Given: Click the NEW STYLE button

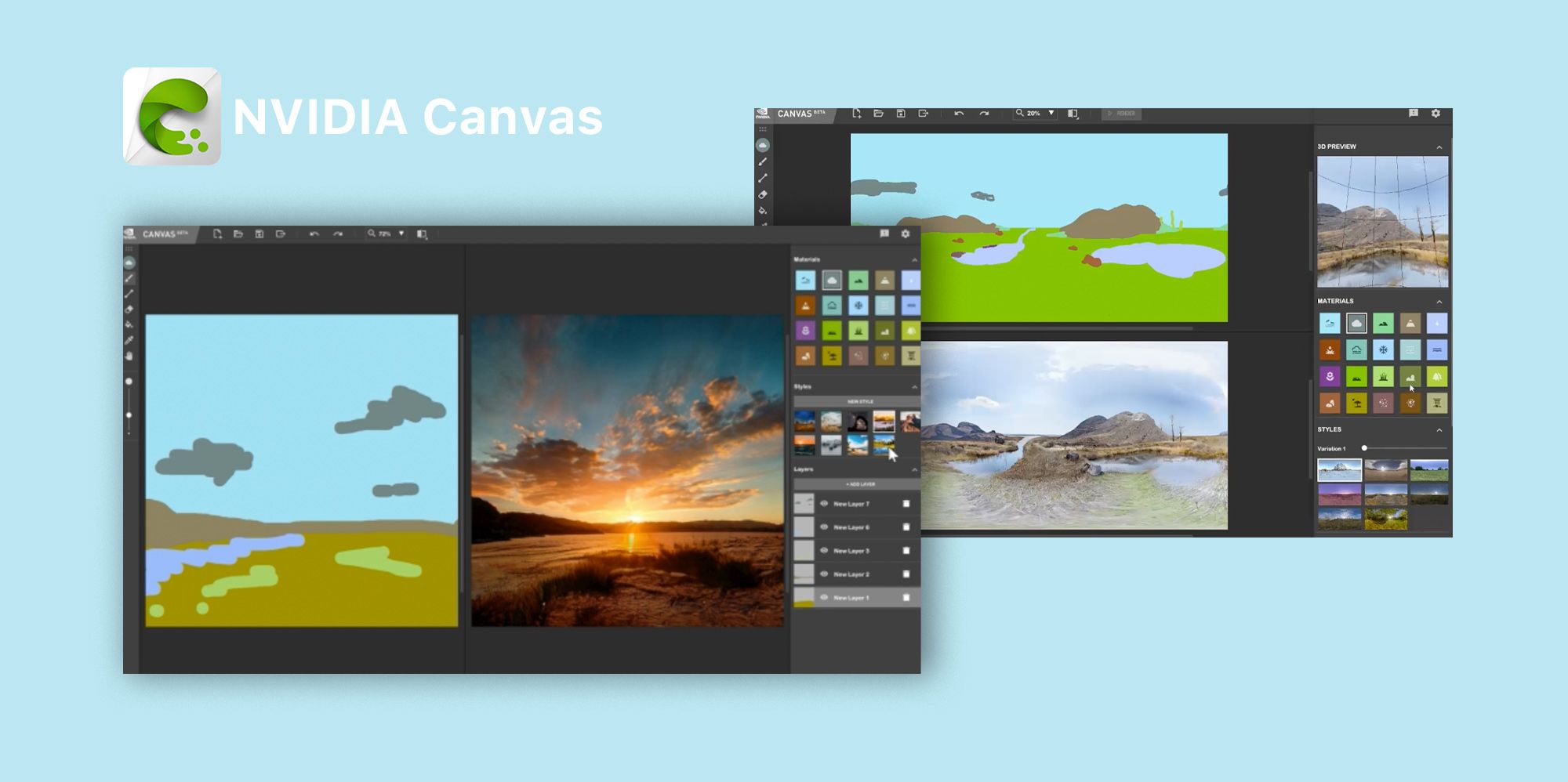Looking at the screenshot, I should click(x=856, y=401).
